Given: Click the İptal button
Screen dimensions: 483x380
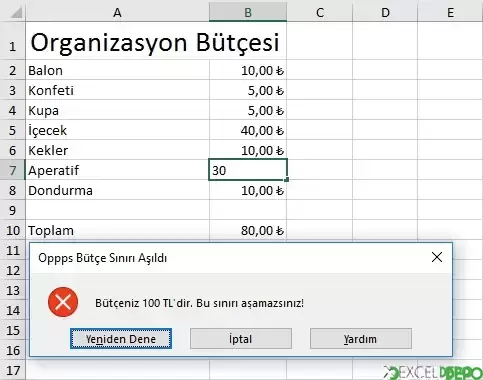Looking at the screenshot, I should (241, 339).
